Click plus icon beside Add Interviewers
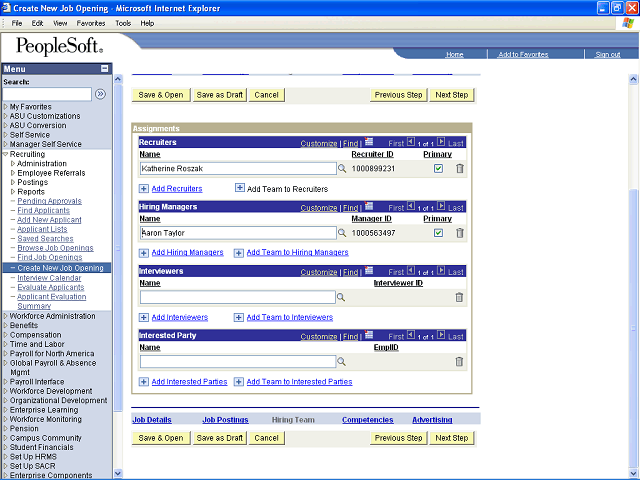Image resolution: width=640 pixels, height=480 pixels. point(144,318)
